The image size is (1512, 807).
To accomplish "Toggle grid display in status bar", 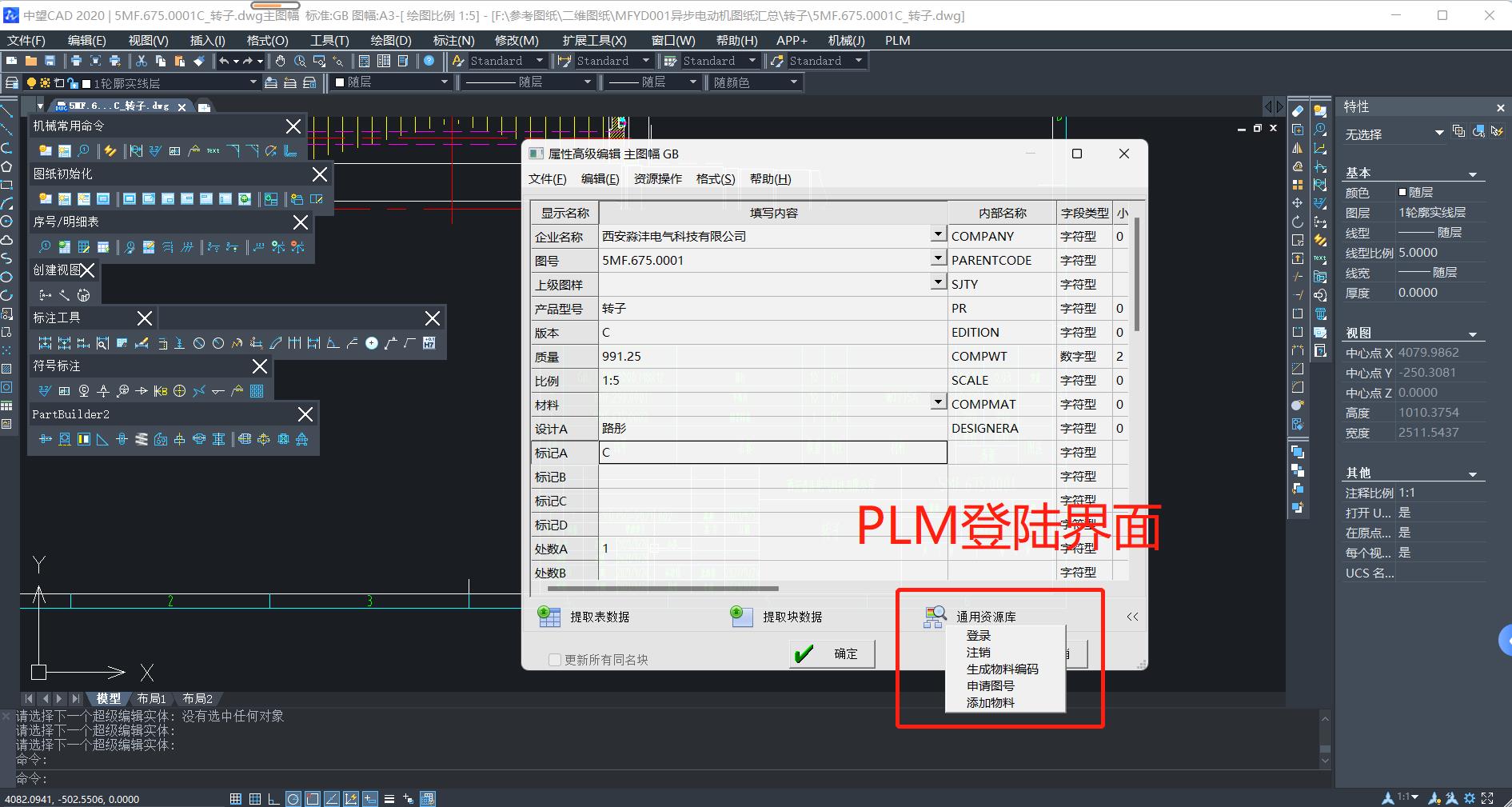I will point(254,798).
